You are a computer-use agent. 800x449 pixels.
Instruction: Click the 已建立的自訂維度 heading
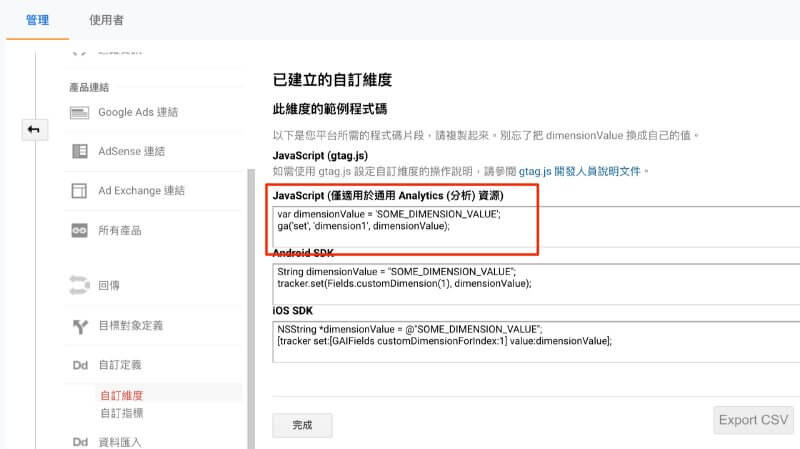pos(332,80)
